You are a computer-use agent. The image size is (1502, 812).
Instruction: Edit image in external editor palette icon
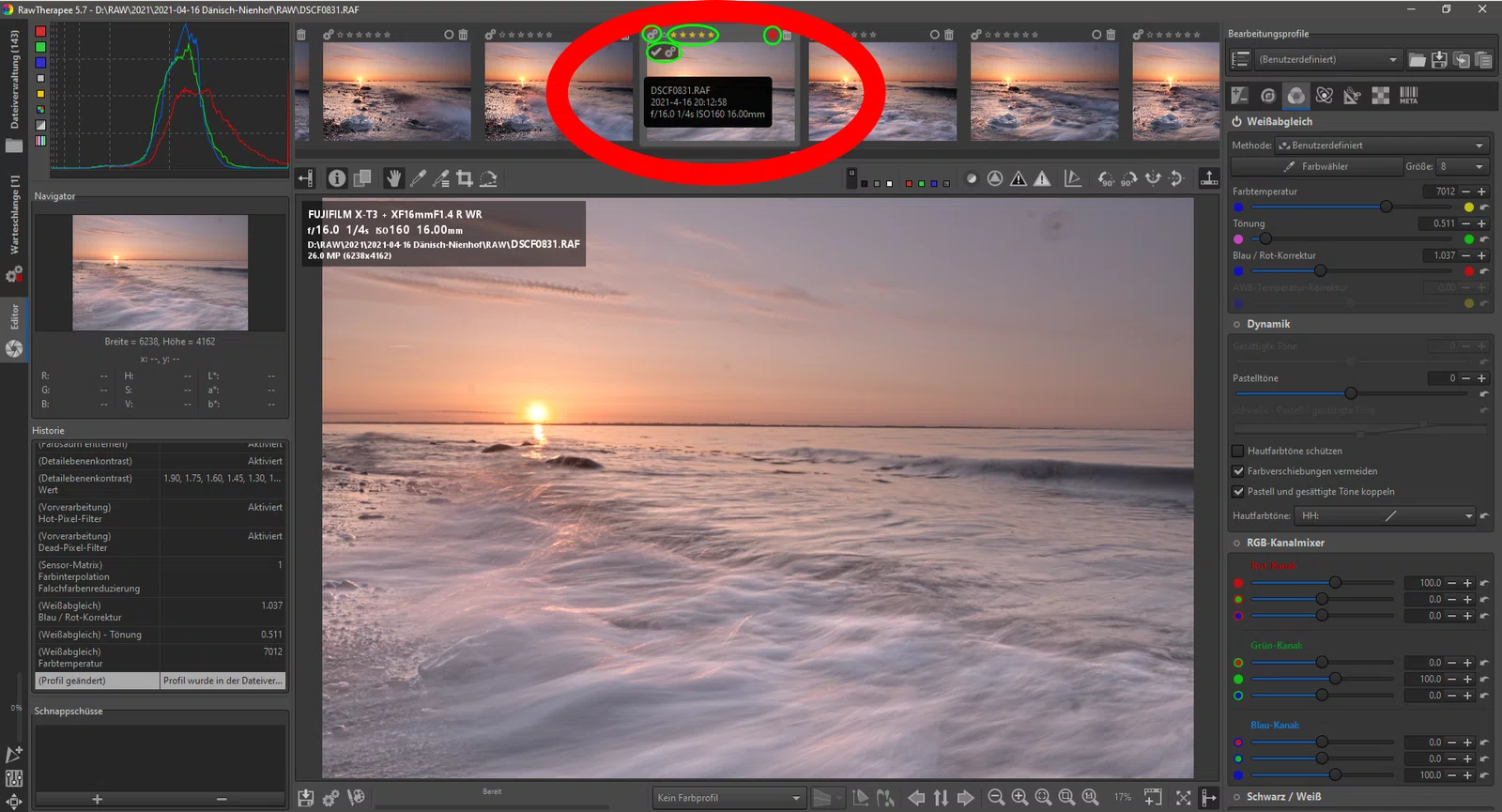tap(356, 798)
